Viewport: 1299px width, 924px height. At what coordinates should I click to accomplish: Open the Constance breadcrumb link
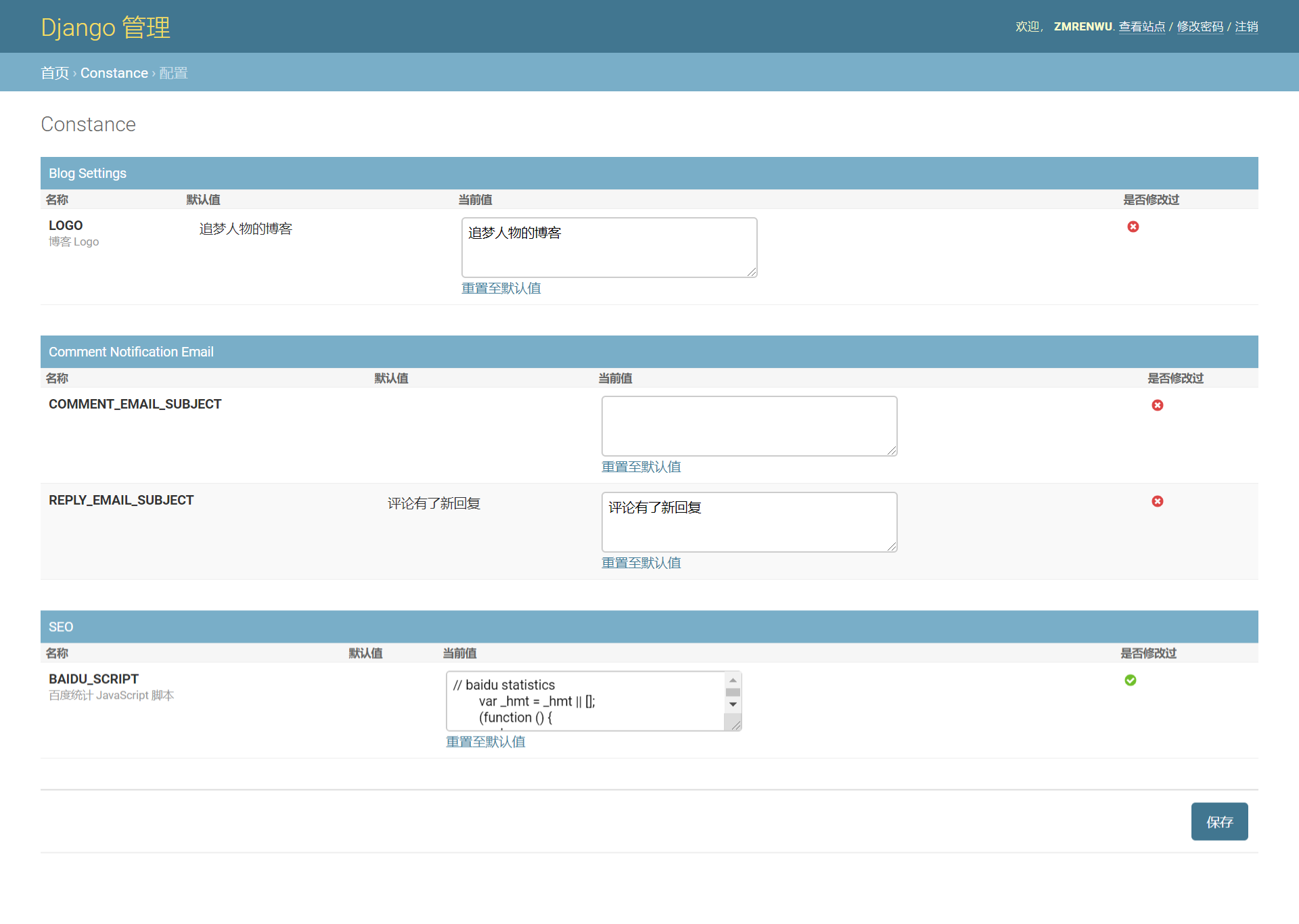tap(114, 73)
